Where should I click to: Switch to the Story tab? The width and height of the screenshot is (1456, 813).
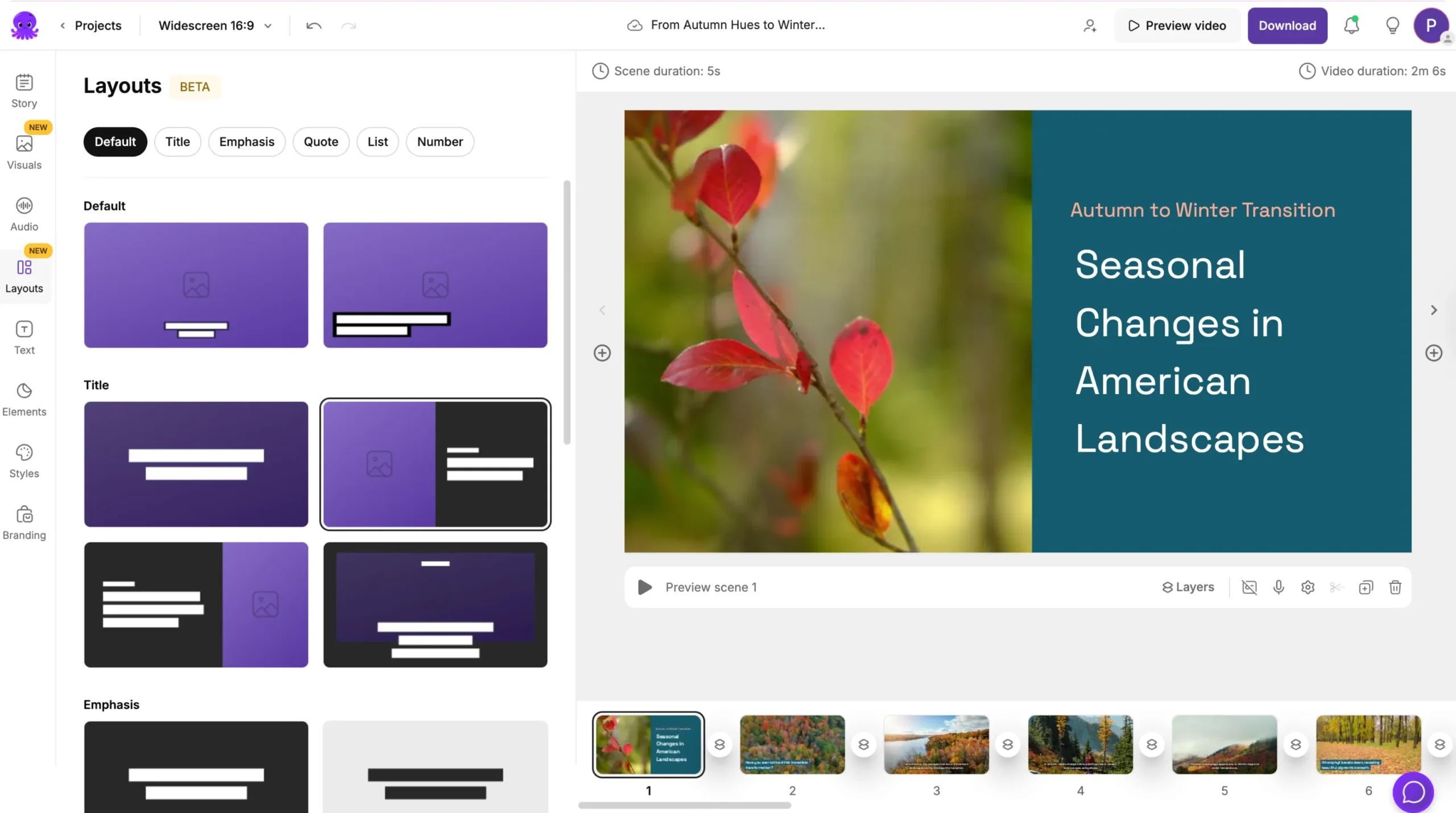pyautogui.click(x=24, y=91)
